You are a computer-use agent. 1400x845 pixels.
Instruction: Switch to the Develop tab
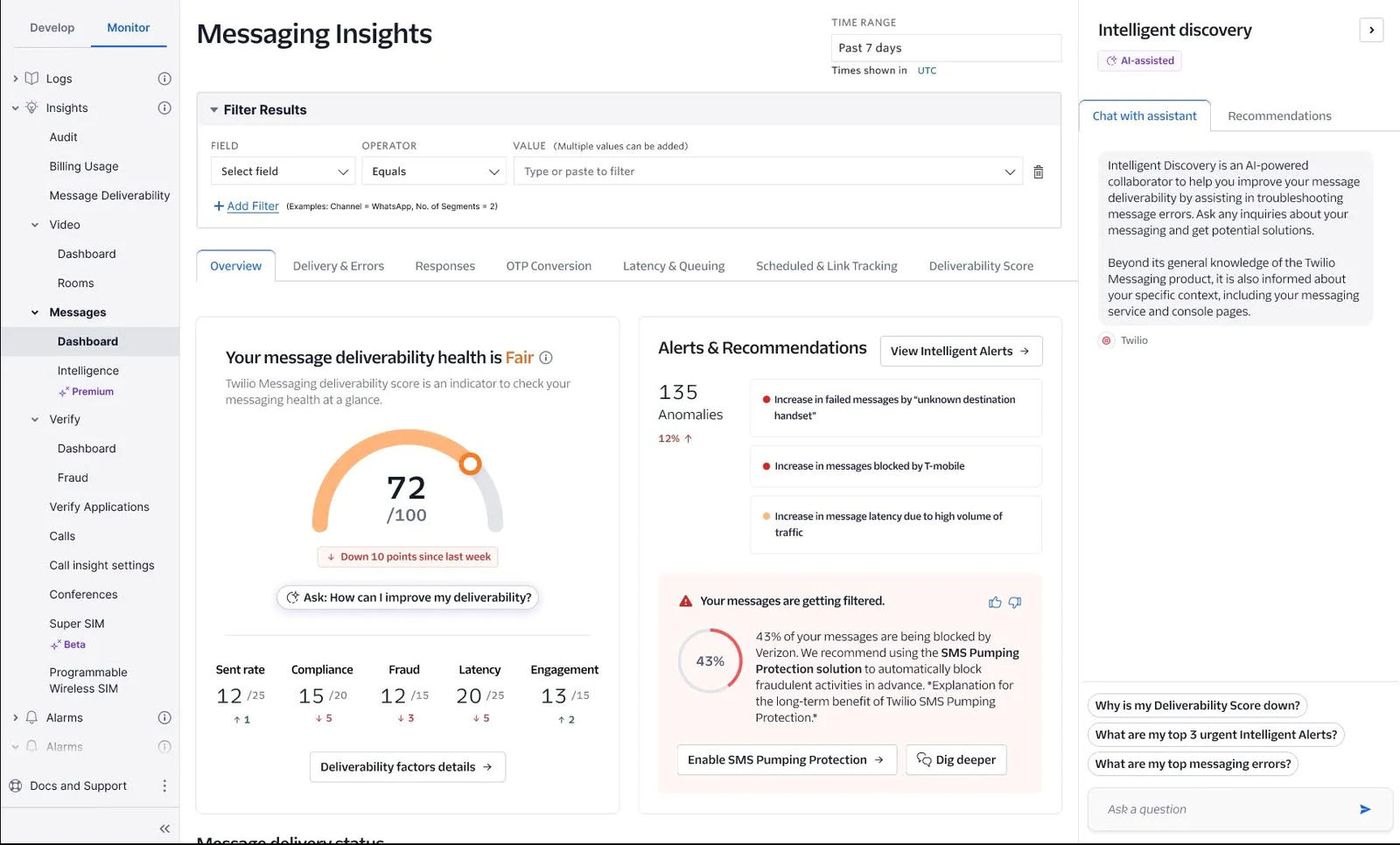[52, 27]
